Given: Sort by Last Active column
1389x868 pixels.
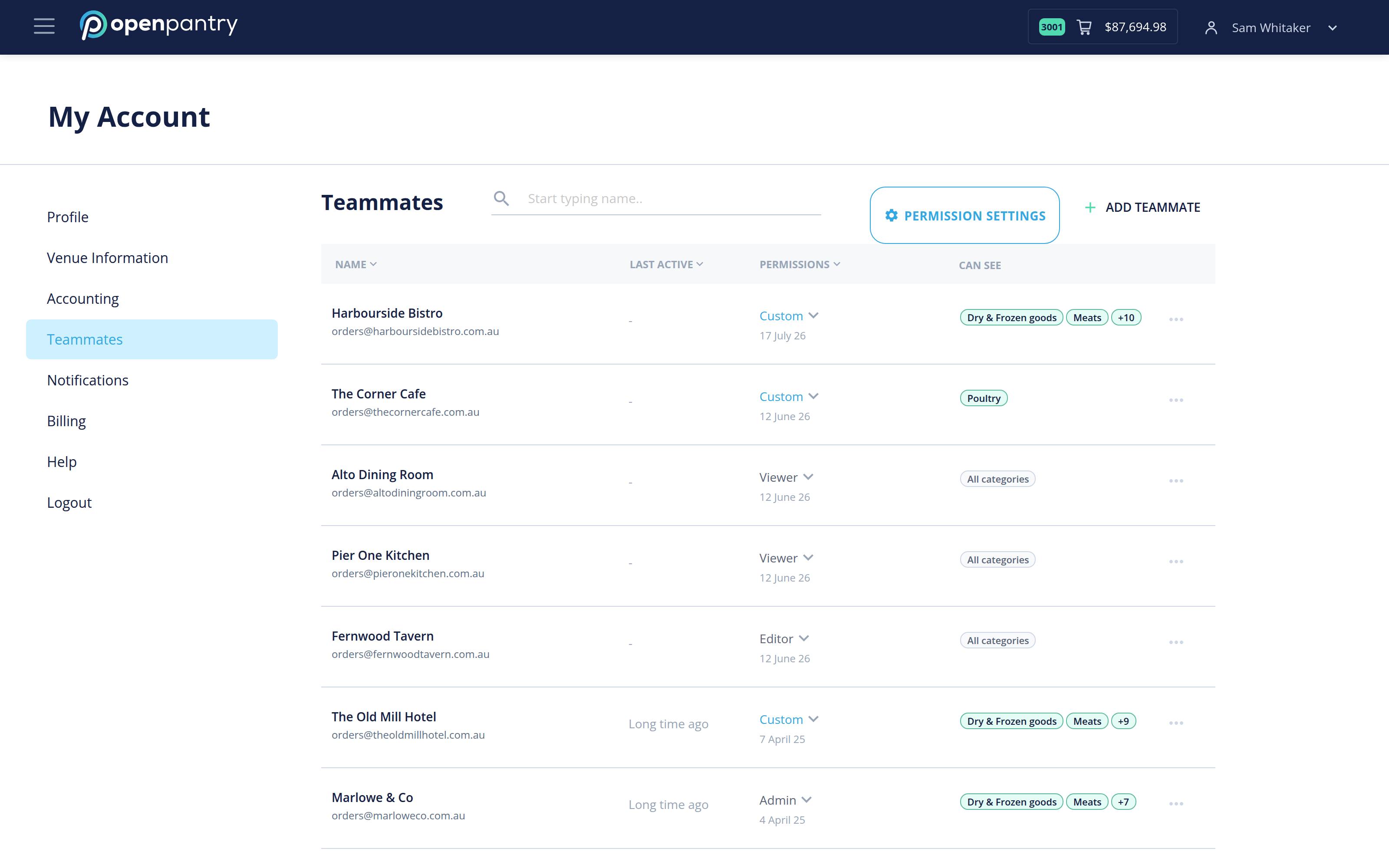Looking at the screenshot, I should click(x=666, y=264).
